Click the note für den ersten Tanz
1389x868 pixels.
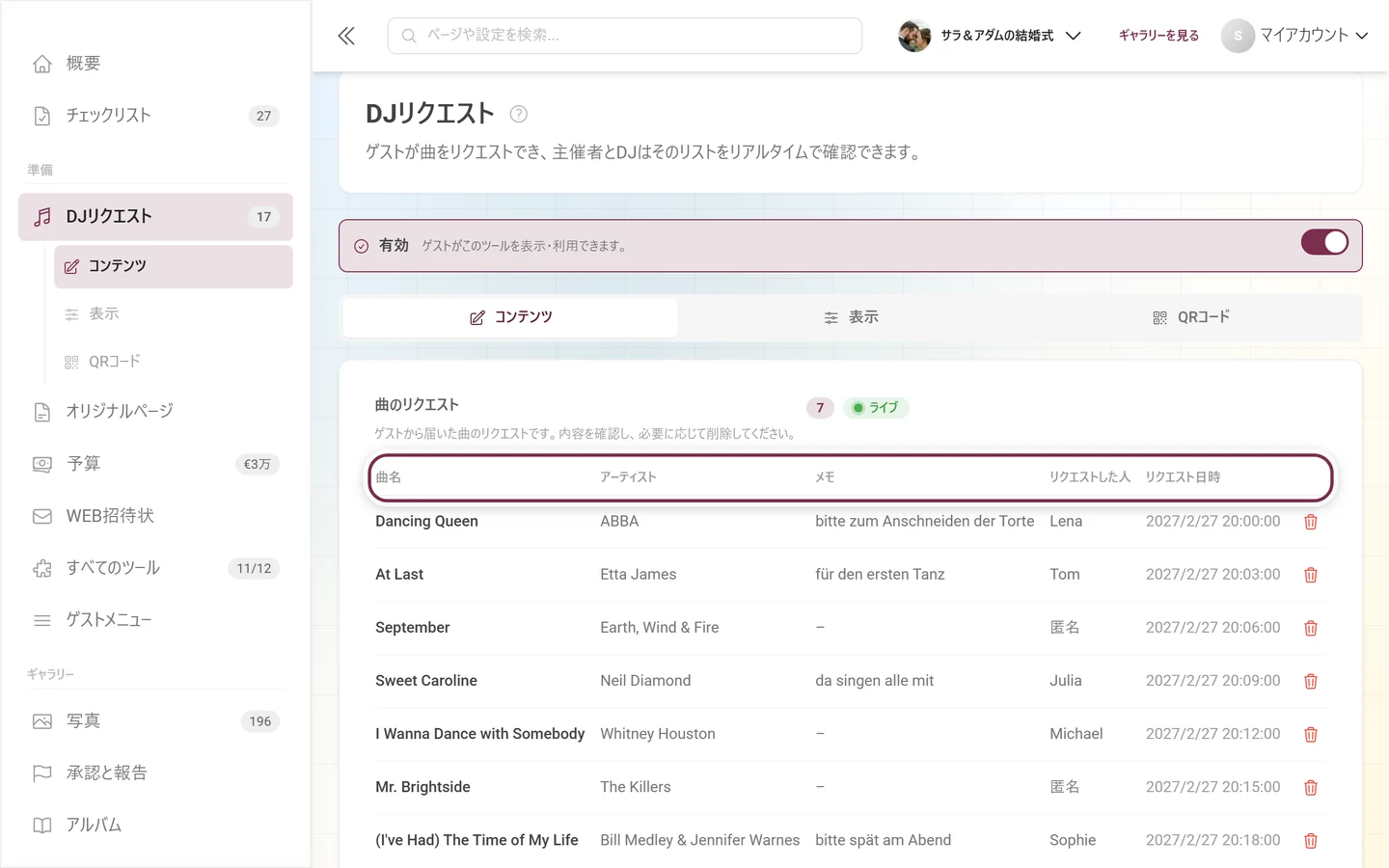(880, 575)
